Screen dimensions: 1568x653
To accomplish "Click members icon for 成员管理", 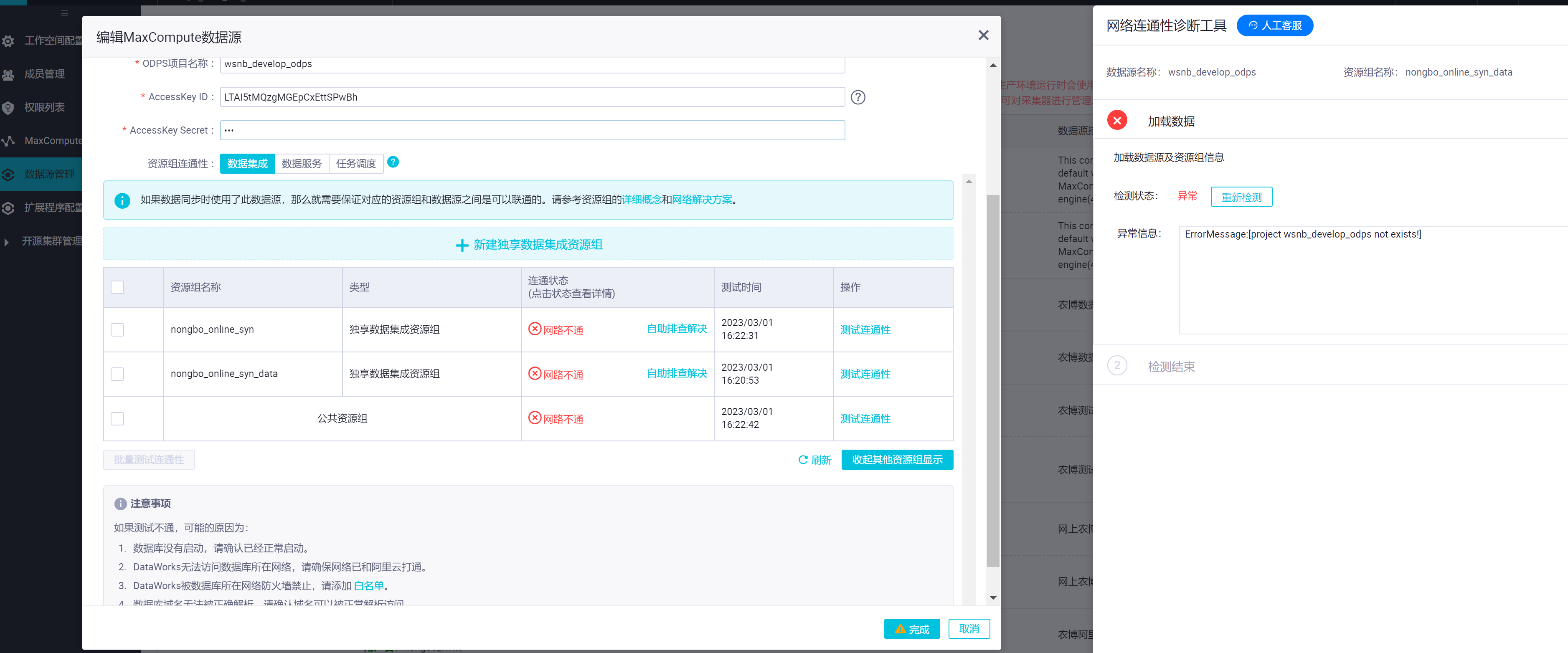I will 8,74.
